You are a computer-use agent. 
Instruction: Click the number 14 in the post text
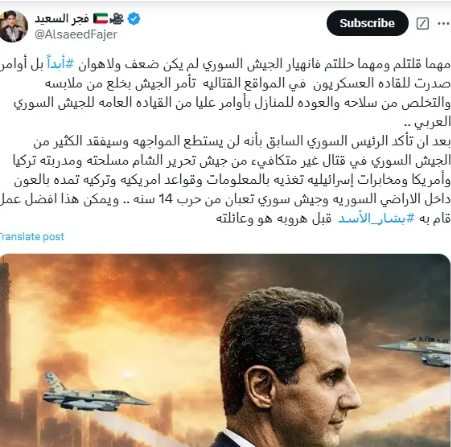(165, 199)
